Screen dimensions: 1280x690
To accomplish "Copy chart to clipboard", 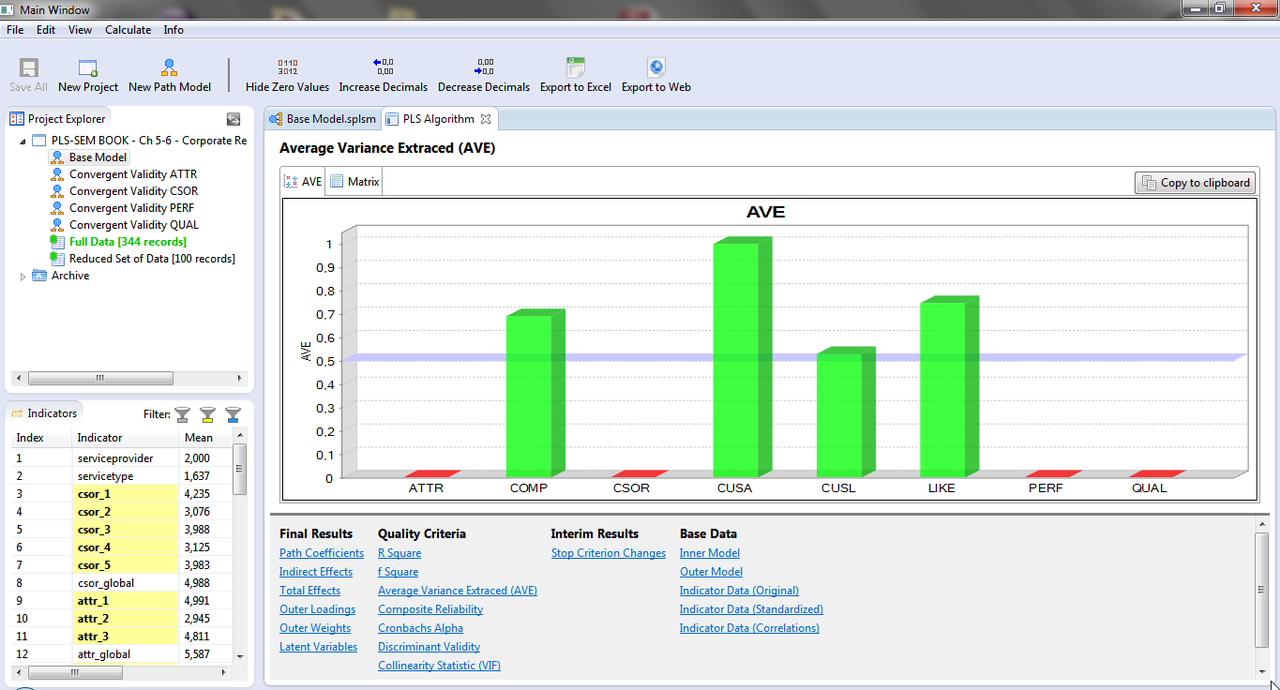I will [1195, 183].
